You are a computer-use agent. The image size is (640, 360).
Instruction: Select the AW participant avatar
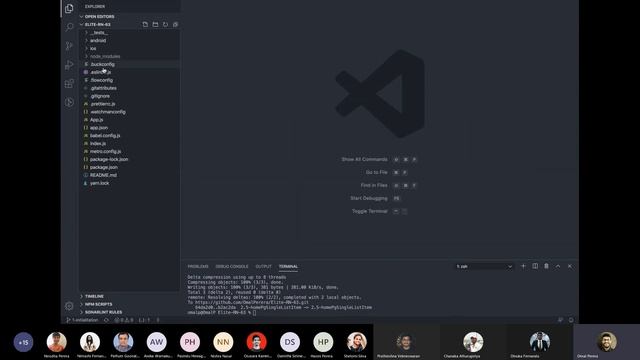156,342
